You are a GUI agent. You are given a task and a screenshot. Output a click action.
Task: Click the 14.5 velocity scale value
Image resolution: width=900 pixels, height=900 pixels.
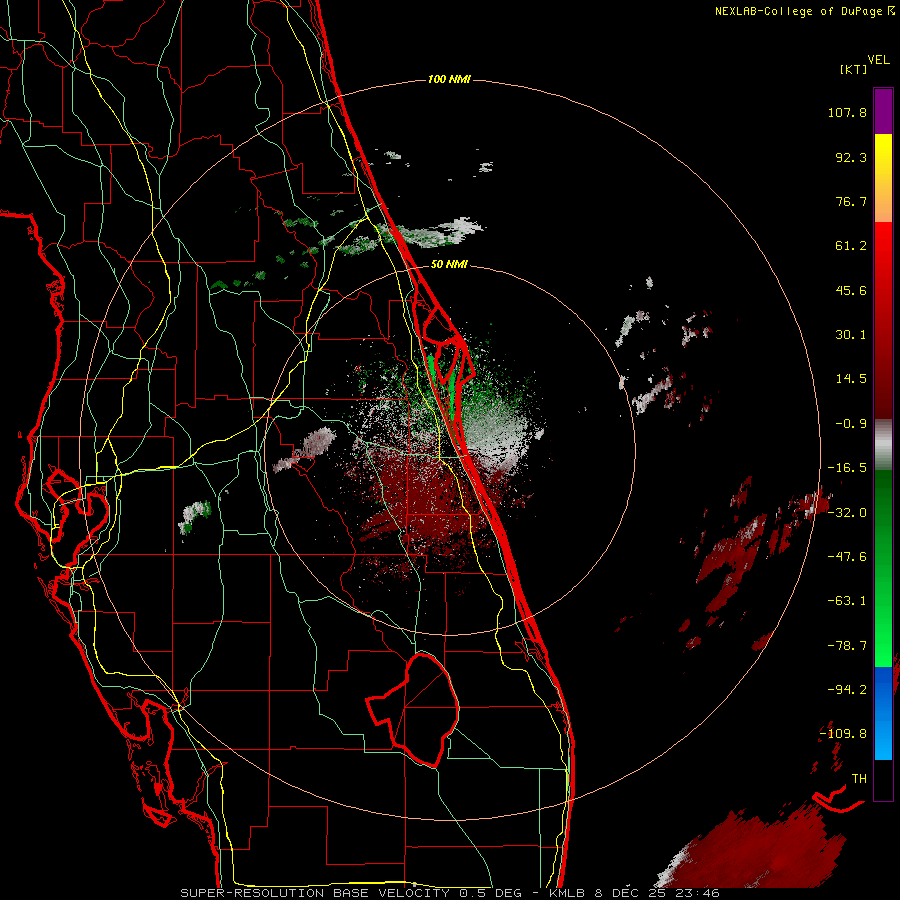tap(851, 379)
